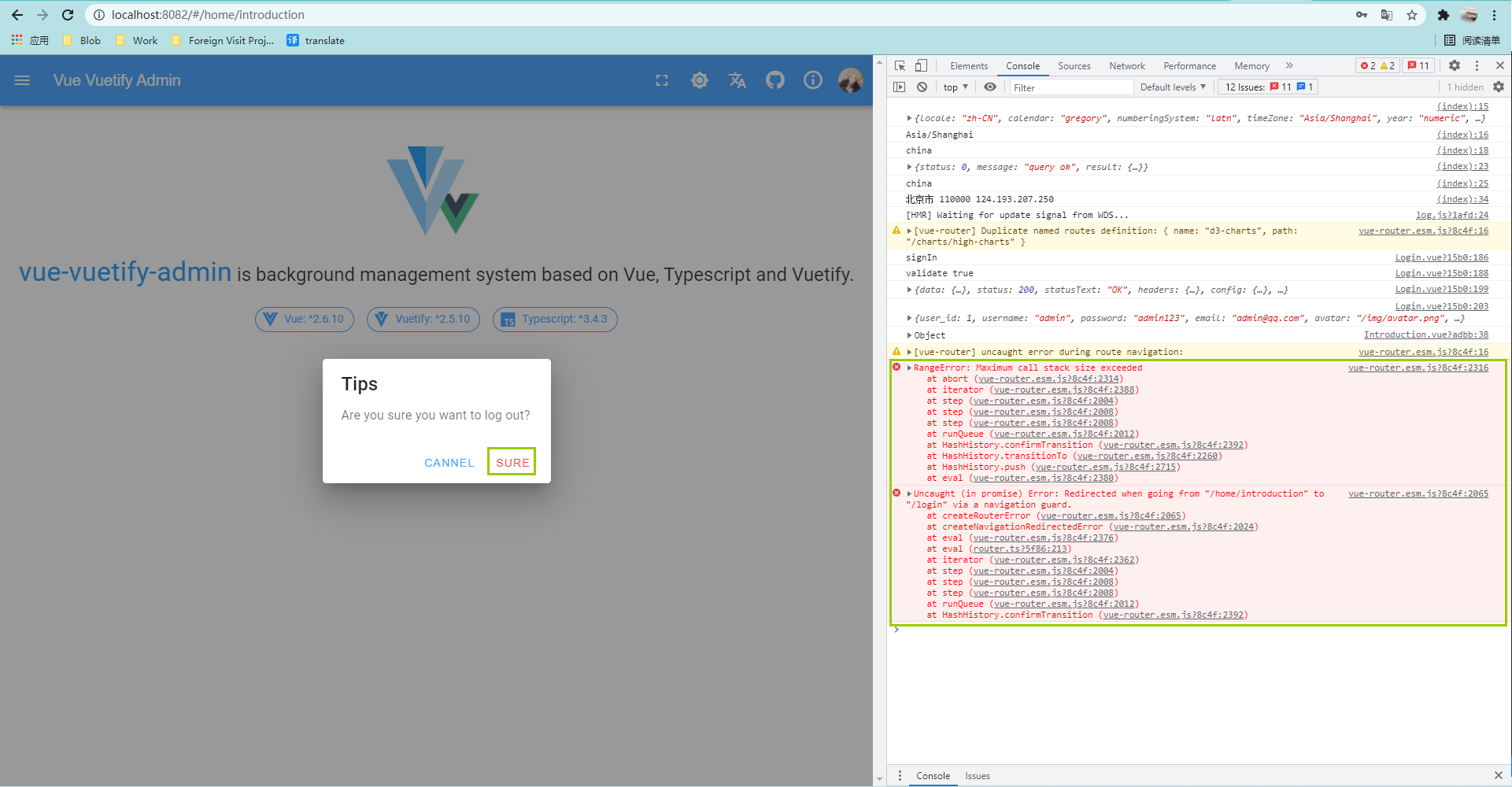1512x787 pixels.
Task: Select the GitHub icon in the app bar
Action: click(x=775, y=79)
